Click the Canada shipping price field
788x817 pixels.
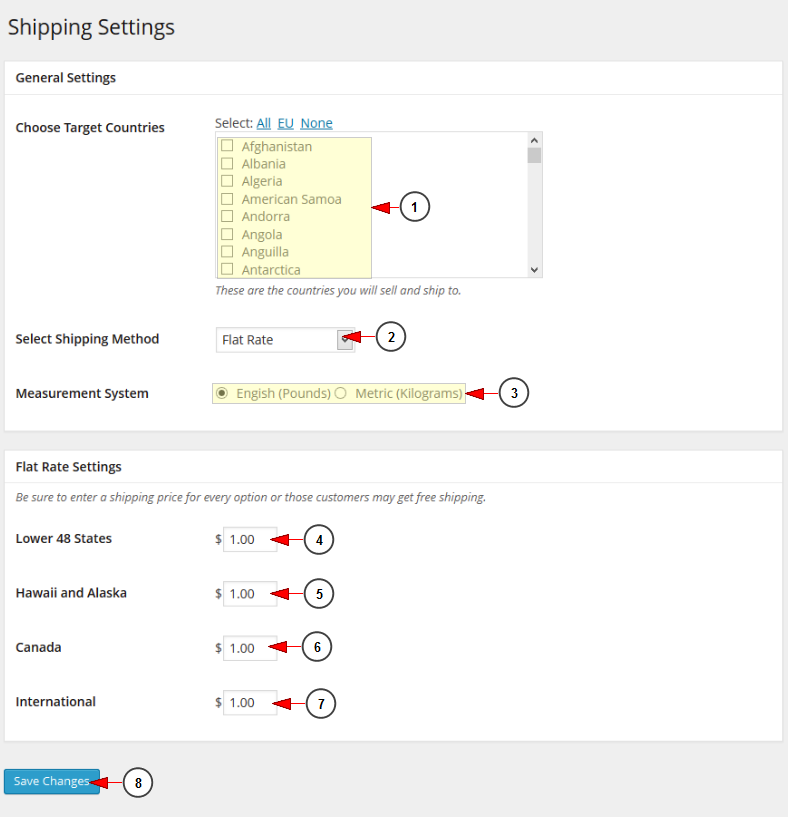pos(250,648)
